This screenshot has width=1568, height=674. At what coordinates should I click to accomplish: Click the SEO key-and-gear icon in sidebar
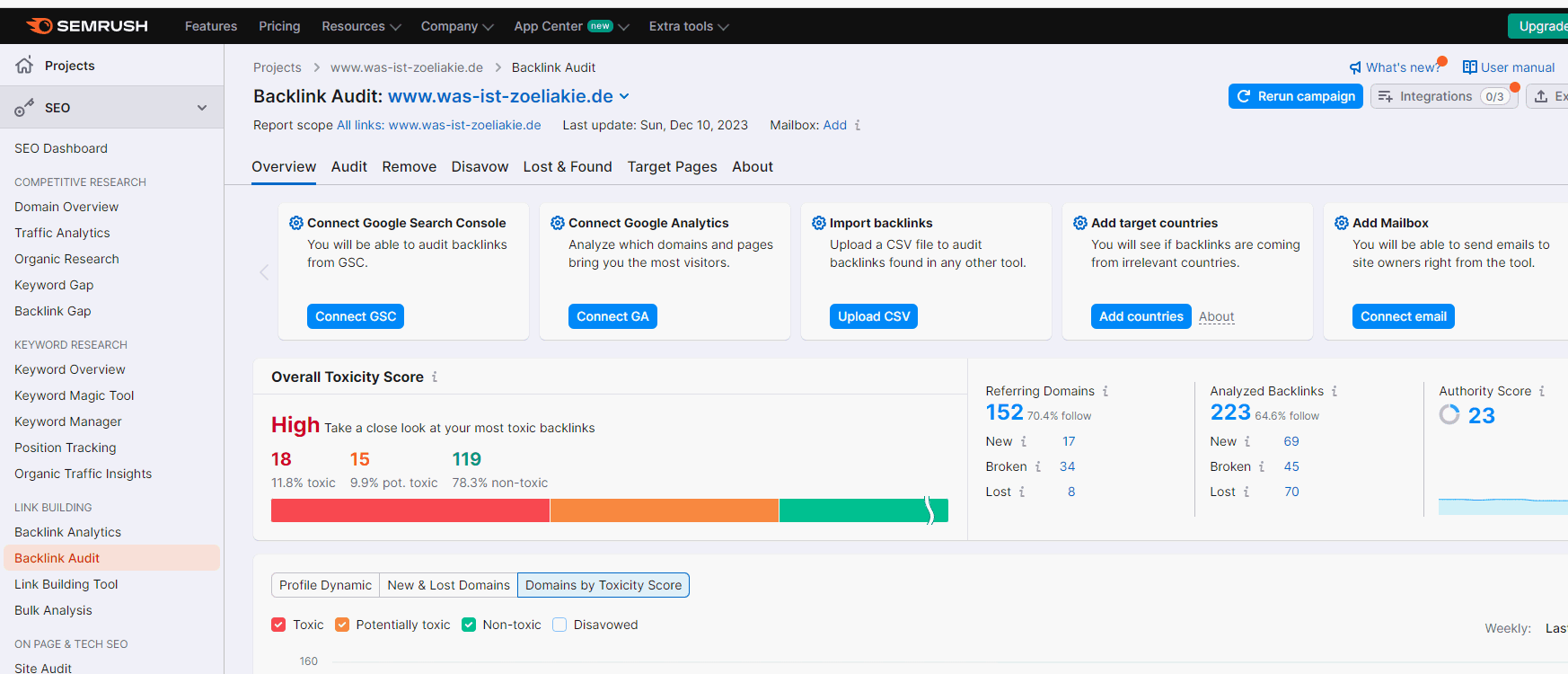click(x=24, y=108)
